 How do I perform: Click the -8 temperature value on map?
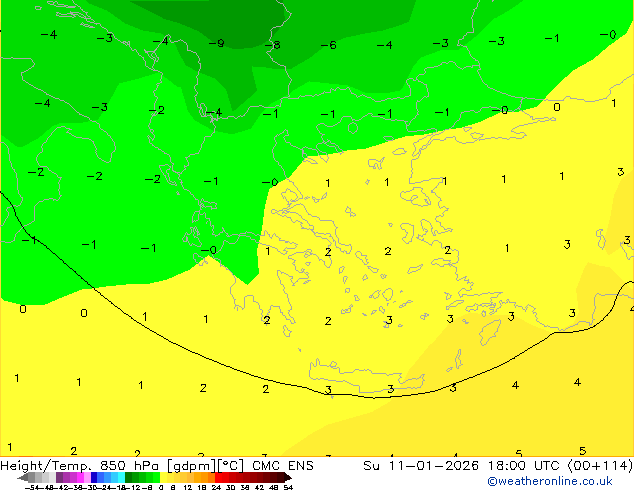point(273,44)
